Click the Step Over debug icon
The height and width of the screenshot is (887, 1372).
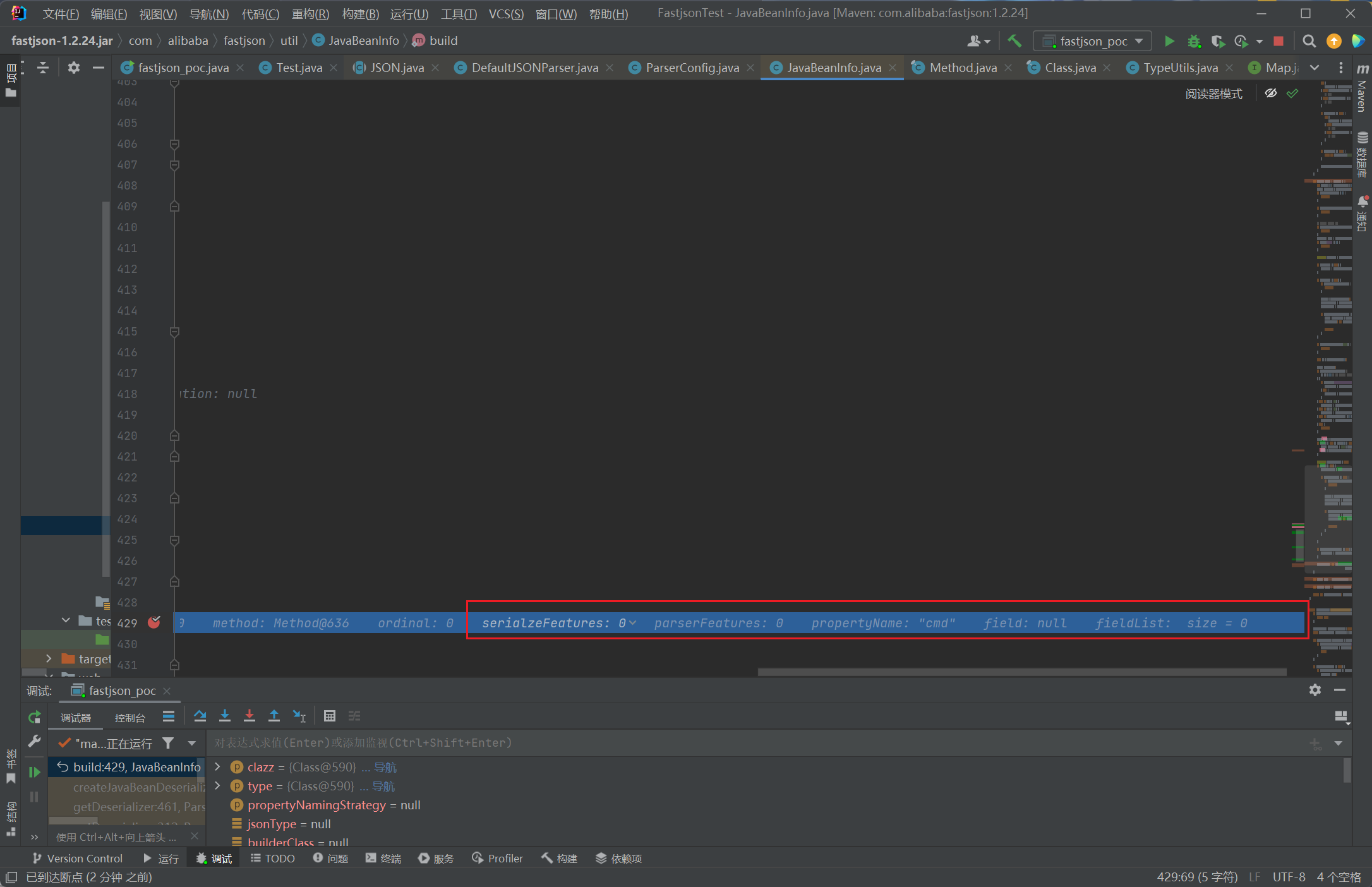pos(200,716)
